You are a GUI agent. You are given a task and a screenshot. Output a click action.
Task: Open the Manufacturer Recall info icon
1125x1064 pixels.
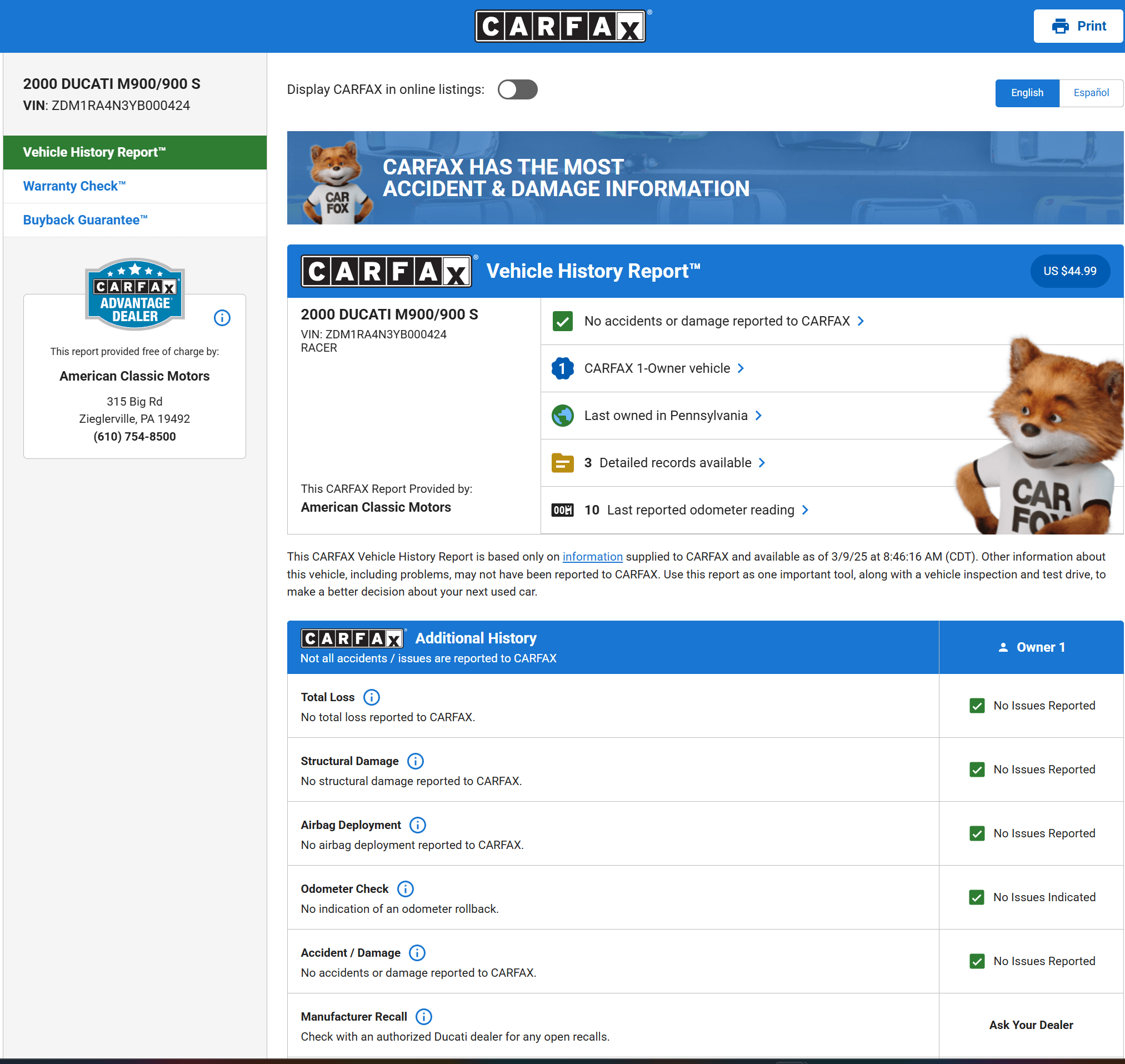click(423, 1016)
